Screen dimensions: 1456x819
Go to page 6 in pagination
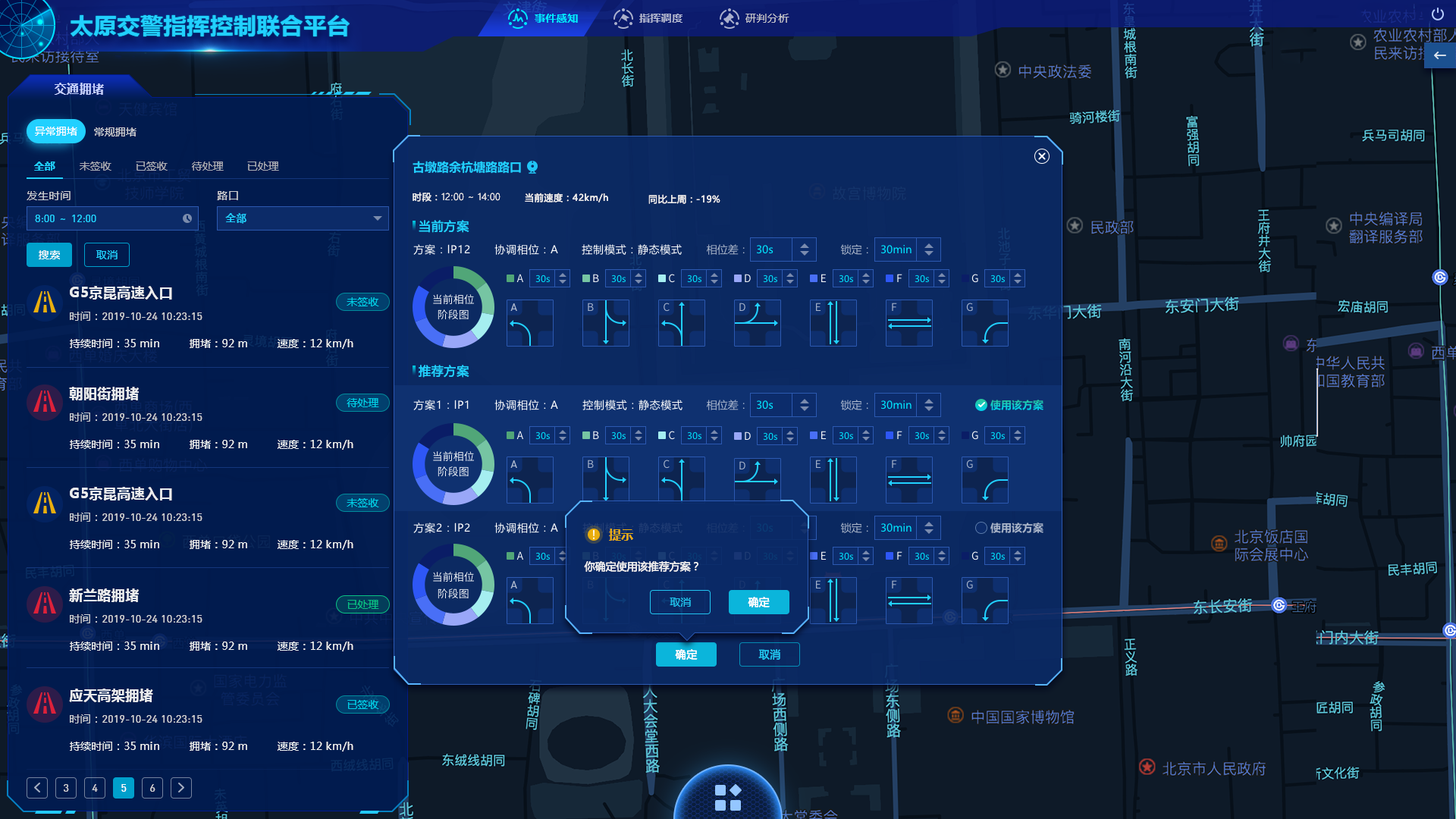pos(152,788)
